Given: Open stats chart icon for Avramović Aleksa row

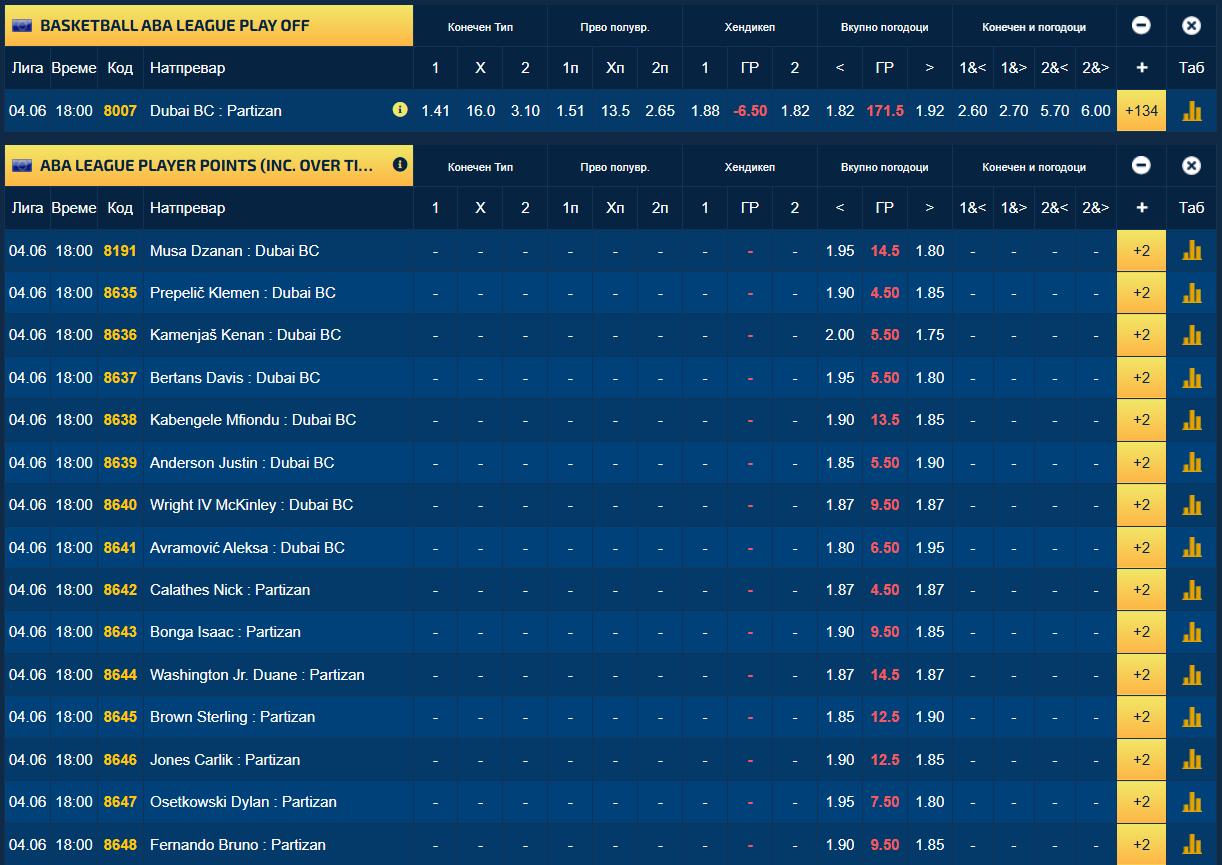Looking at the screenshot, I should tap(1191, 548).
